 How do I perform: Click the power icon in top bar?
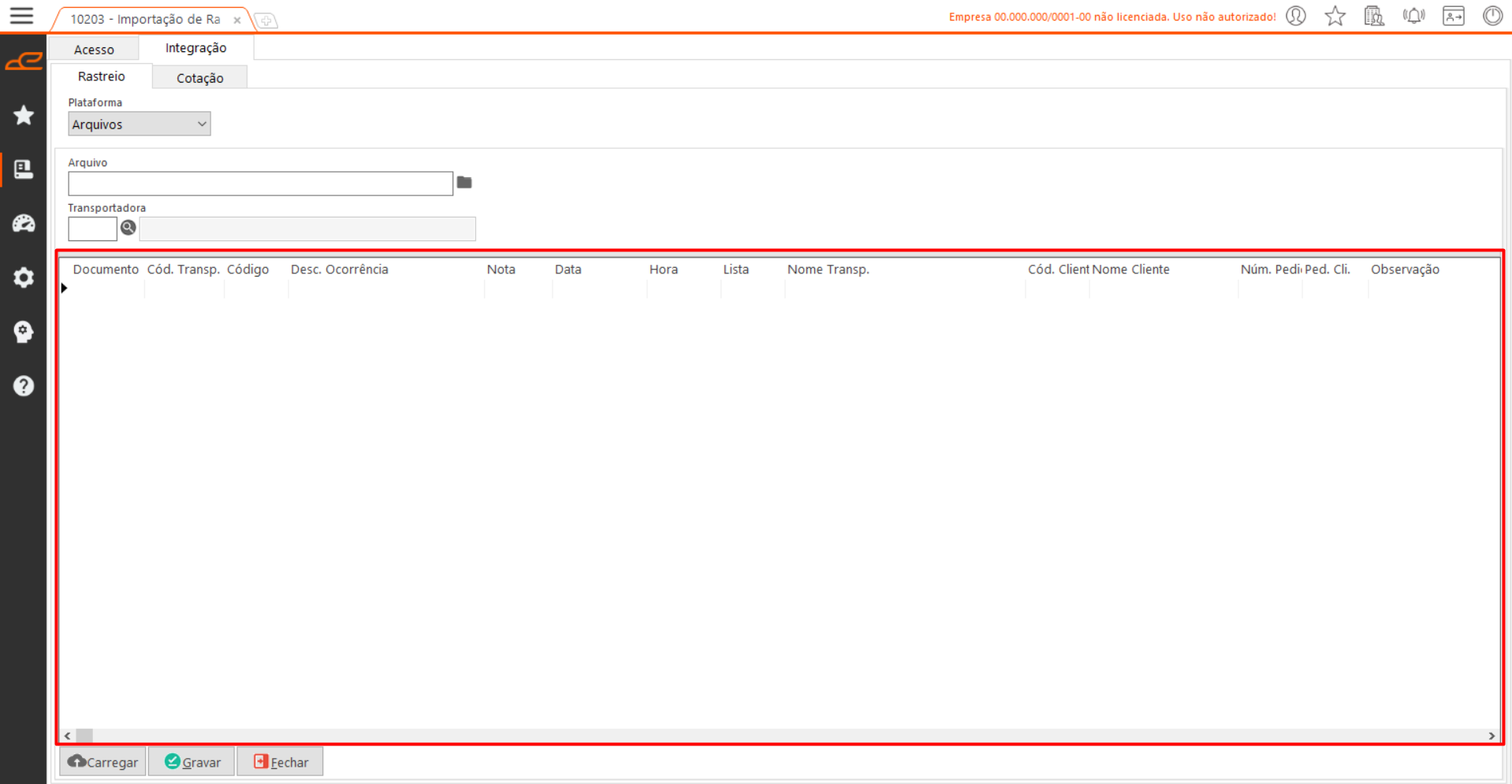coord(1492,16)
